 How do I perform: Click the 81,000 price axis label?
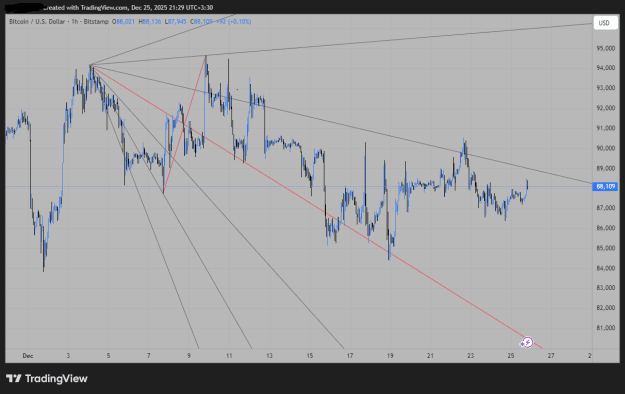click(605, 328)
